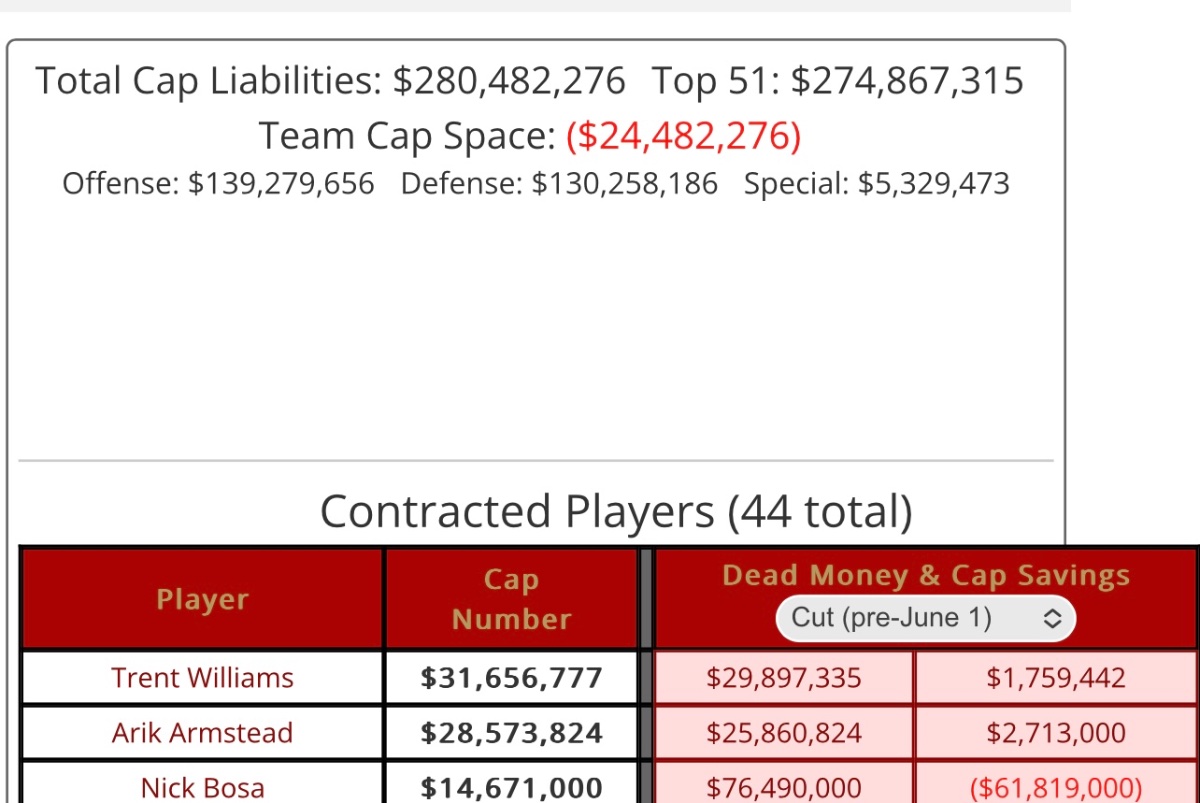
Task: Click the Player column header
Action: 202,599
